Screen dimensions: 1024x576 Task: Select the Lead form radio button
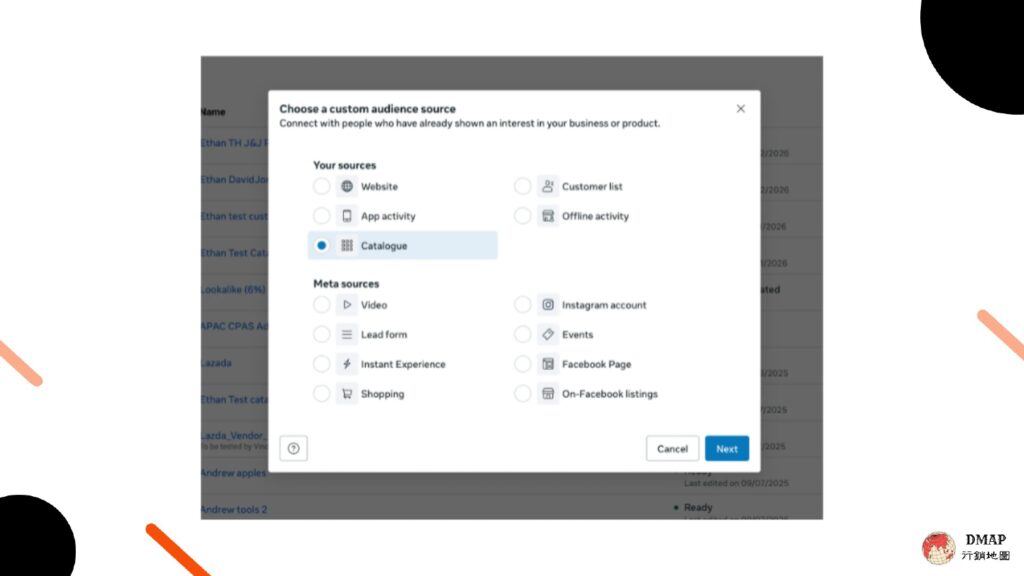tap(321, 334)
